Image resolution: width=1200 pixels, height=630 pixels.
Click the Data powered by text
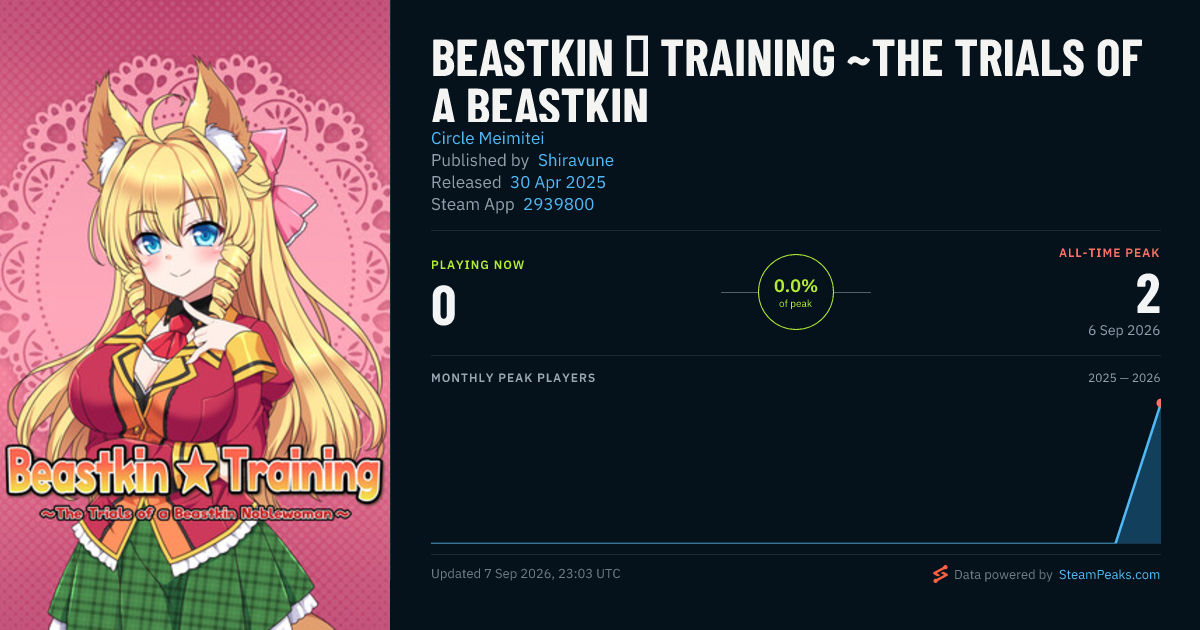tap(1003, 575)
